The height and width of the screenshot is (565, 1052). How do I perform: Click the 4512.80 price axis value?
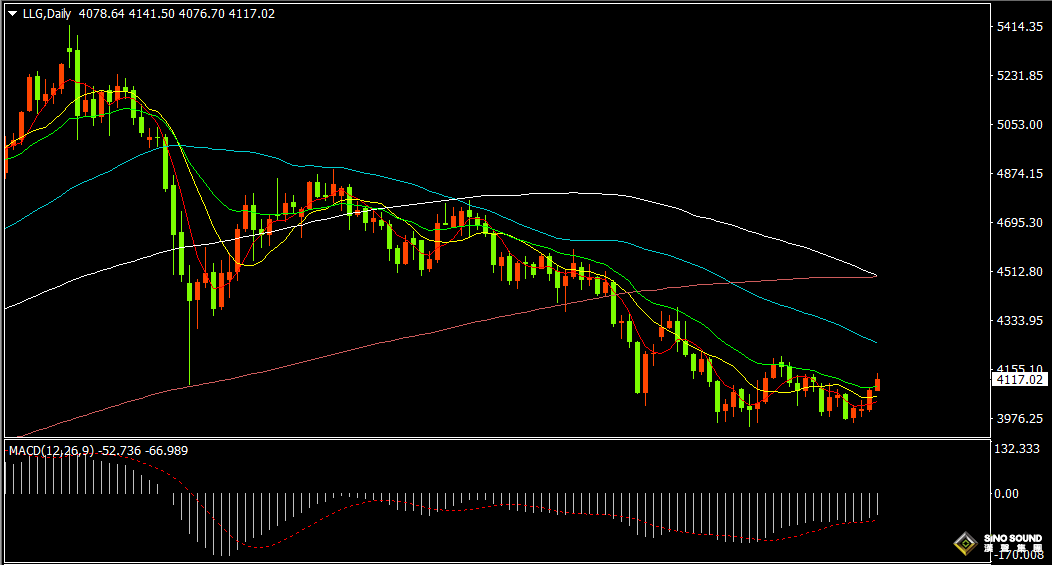(x=1020, y=272)
